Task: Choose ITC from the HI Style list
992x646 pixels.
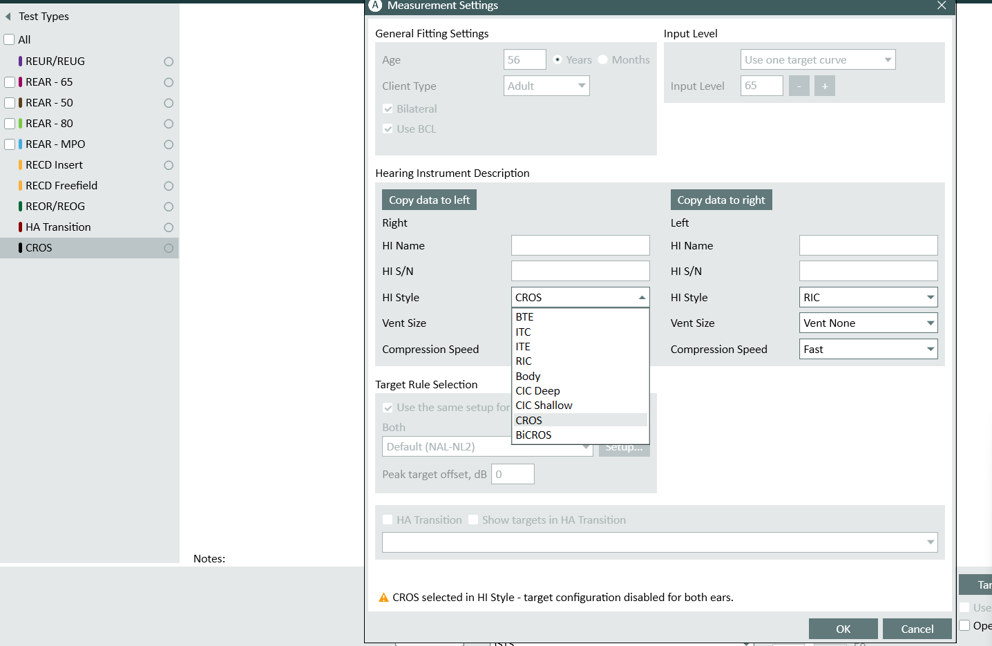Action: coord(580,332)
